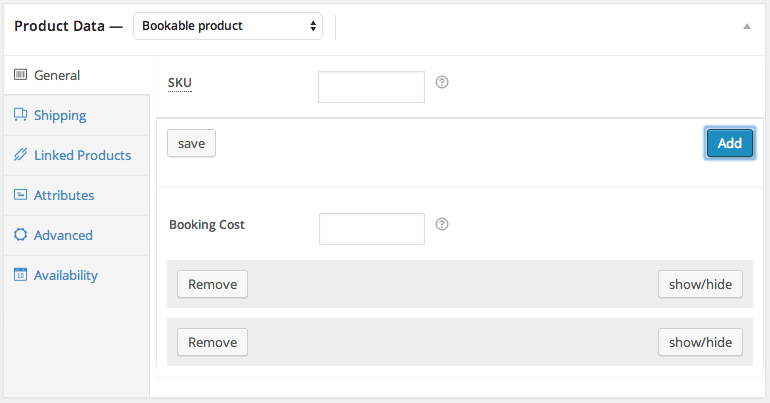Screen dimensions: 770x403
Task: Click the blue Add button
Action: pos(729,143)
